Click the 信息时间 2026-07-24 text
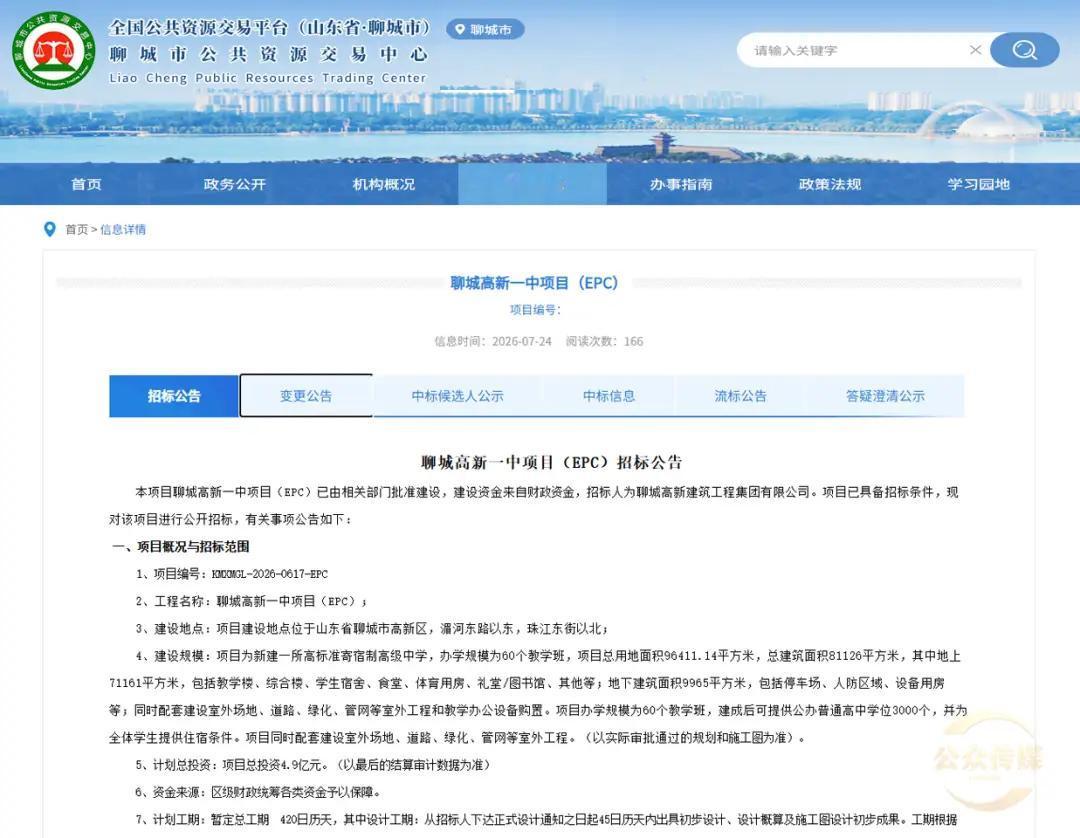The height and width of the screenshot is (838, 1080). pyautogui.click(x=492, y=342)
